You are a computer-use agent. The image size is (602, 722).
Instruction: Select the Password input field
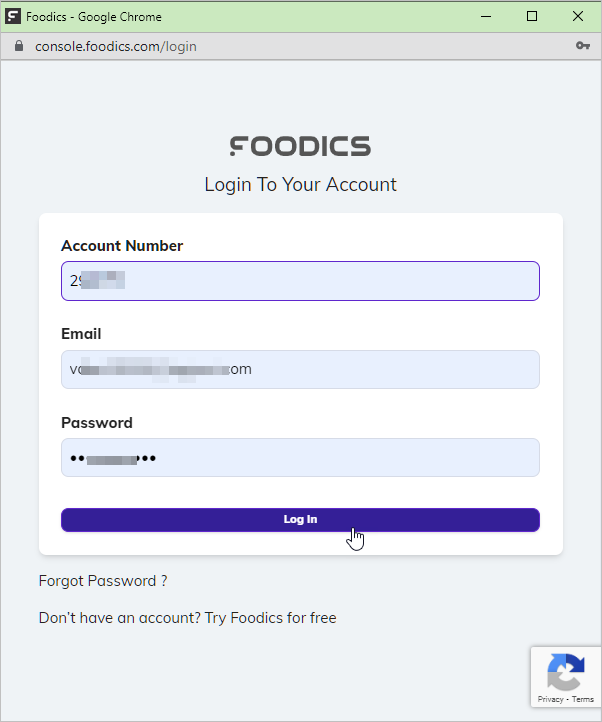(x=300, y=458)
